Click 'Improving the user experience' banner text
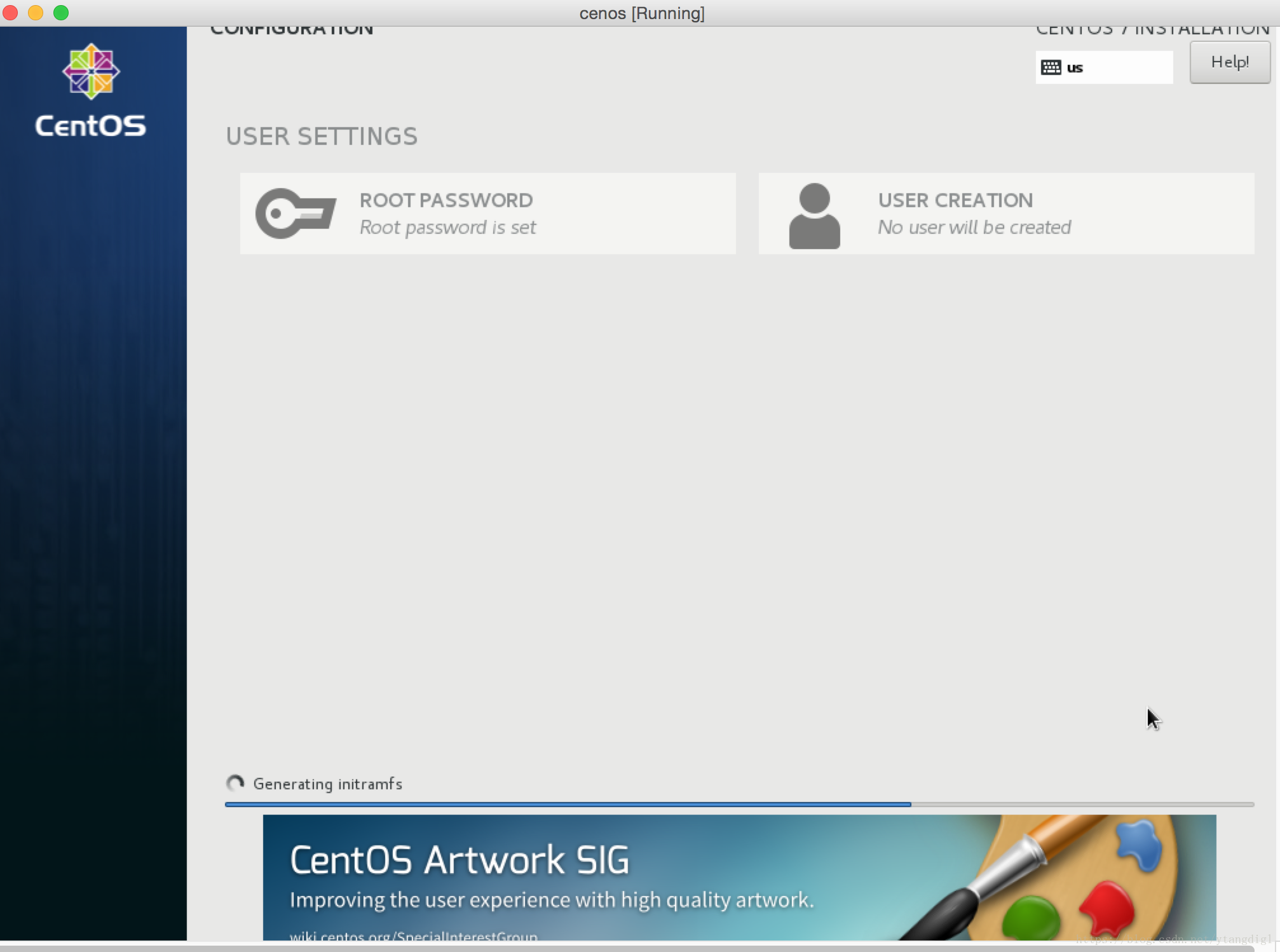The image size is (1280, 952). coord(552,900)
